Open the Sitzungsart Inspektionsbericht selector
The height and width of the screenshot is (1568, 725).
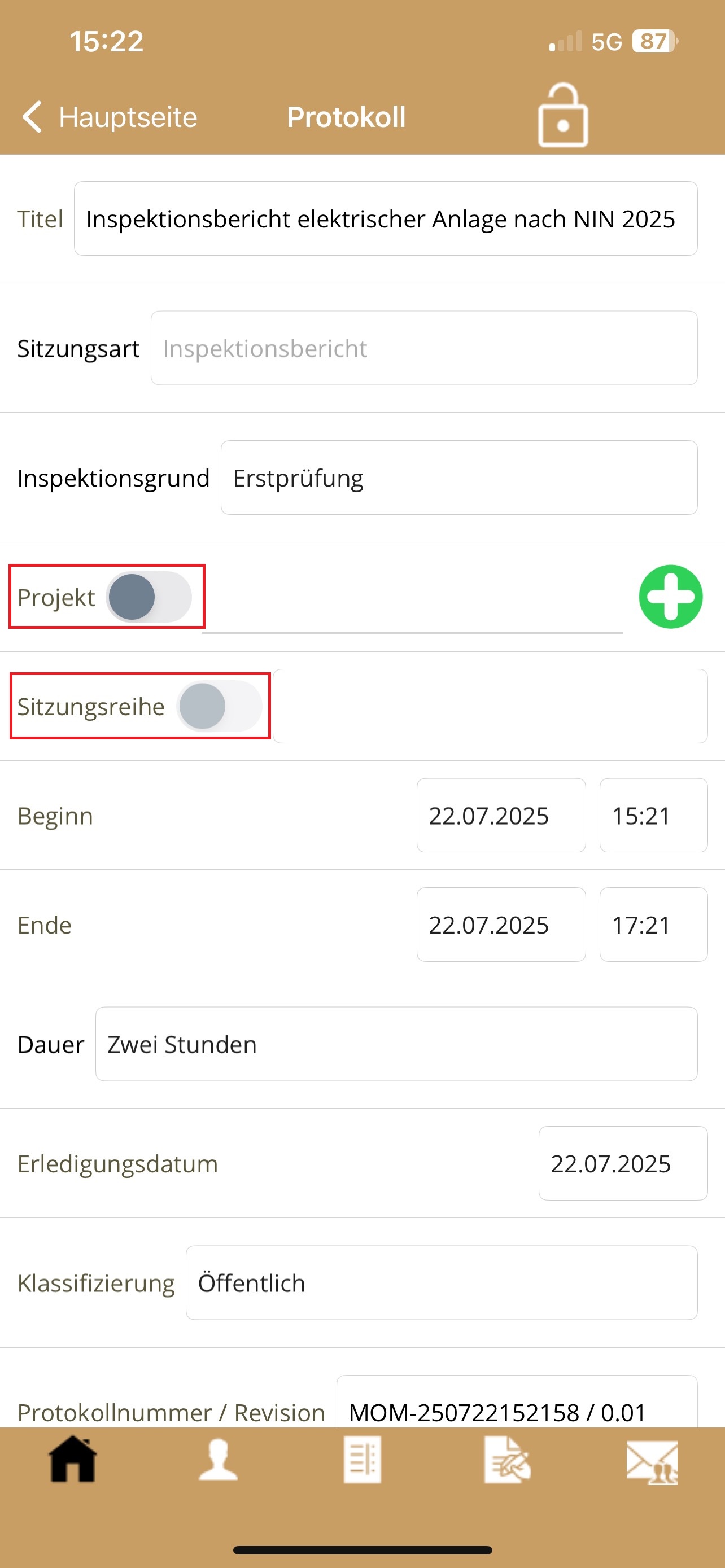[423, 348]
